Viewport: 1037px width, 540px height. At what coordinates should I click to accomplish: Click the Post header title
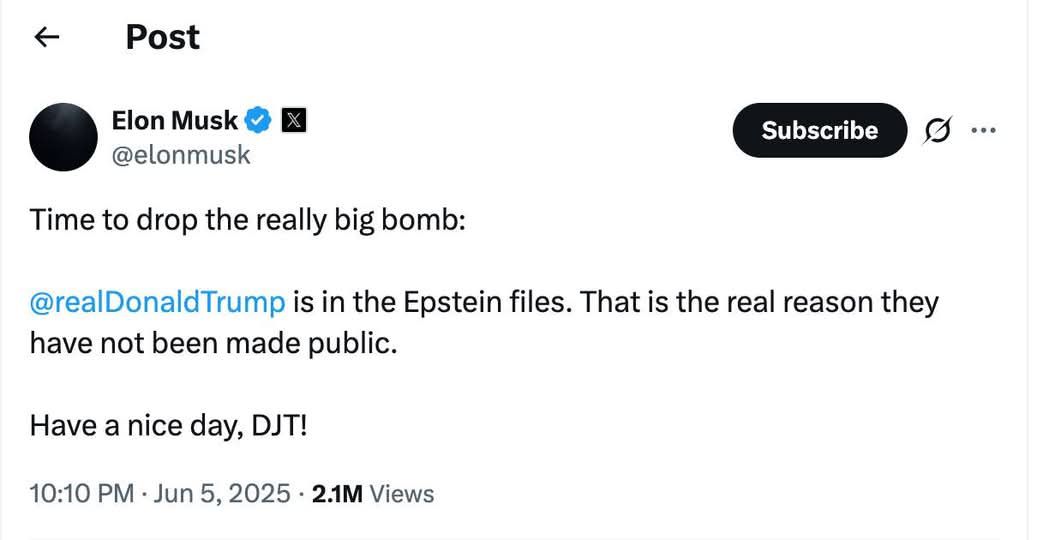click(162, 37)
